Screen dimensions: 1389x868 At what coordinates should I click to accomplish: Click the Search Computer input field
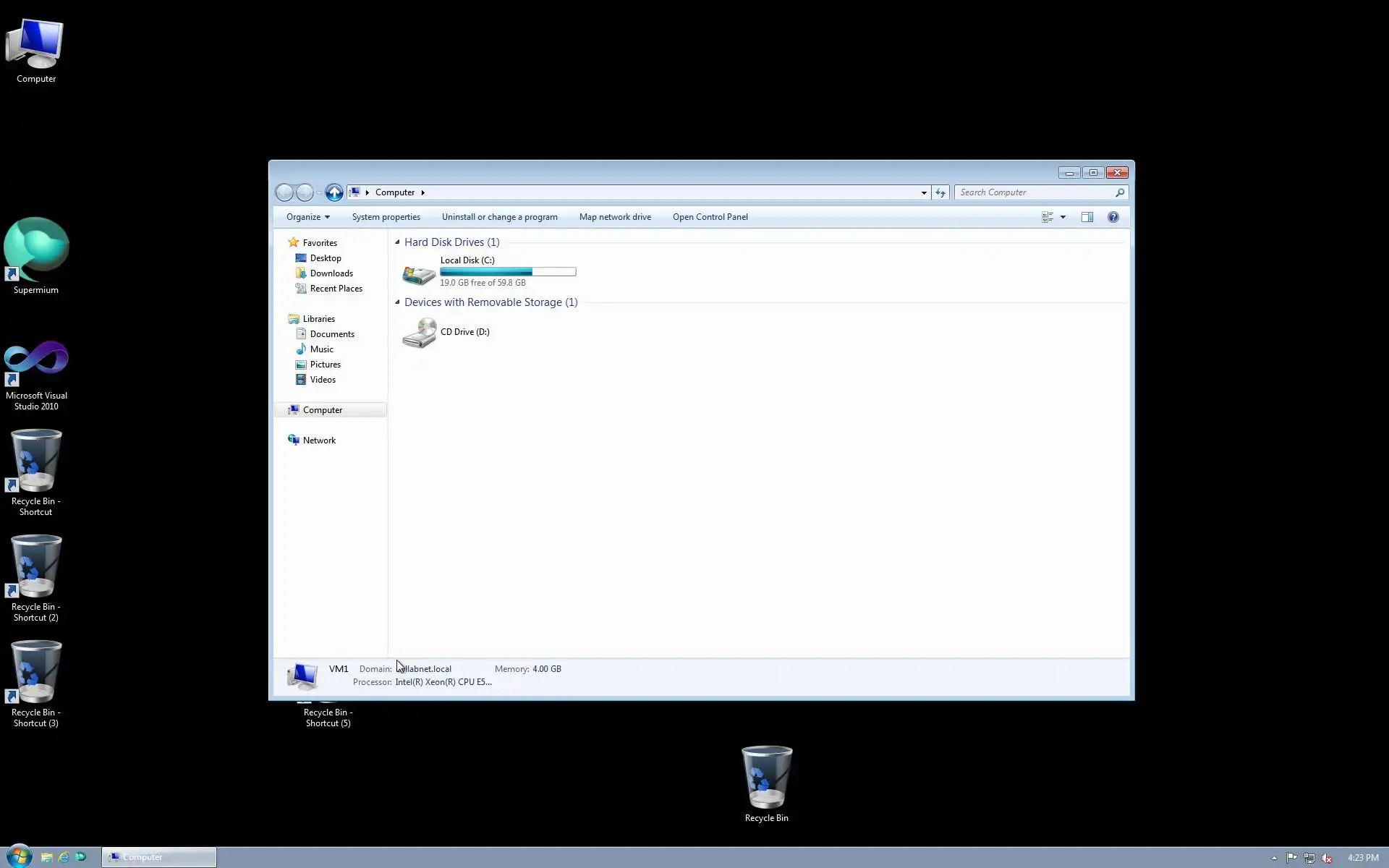coord(1035,192)
